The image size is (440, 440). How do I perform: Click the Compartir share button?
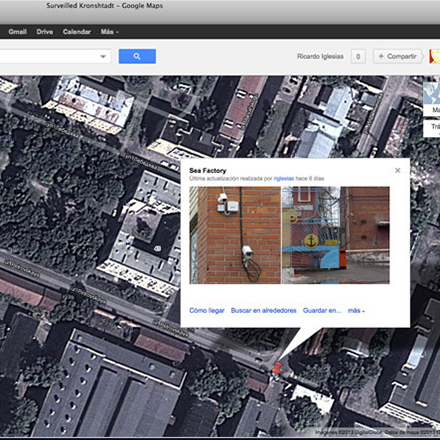pyautogui.click(x=397, y=56)
